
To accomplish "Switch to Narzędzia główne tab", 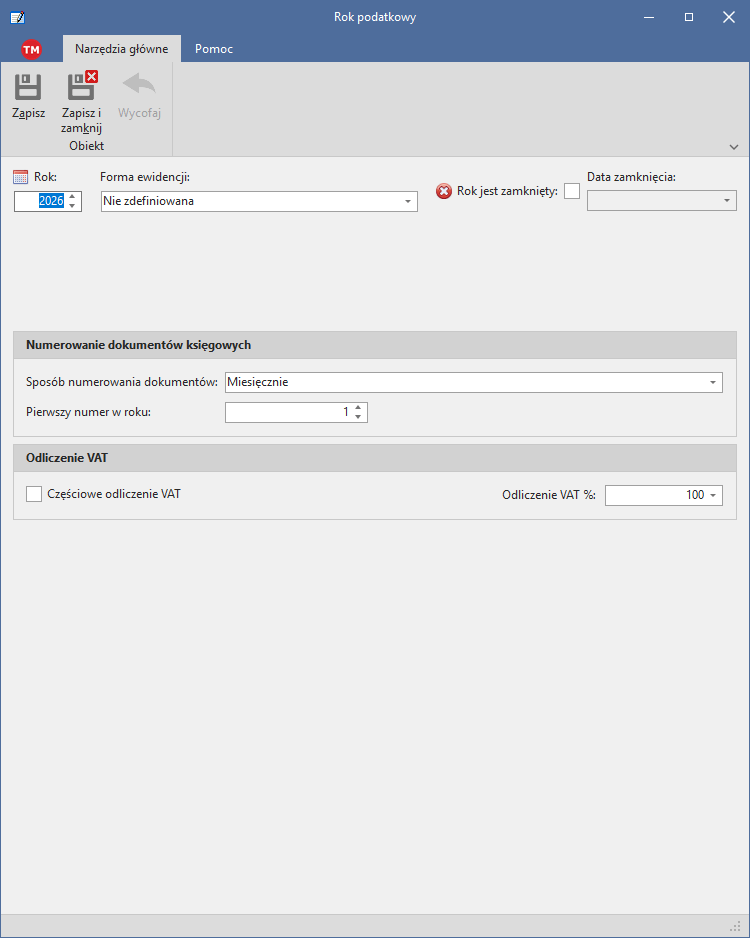I will click(121, 49).
